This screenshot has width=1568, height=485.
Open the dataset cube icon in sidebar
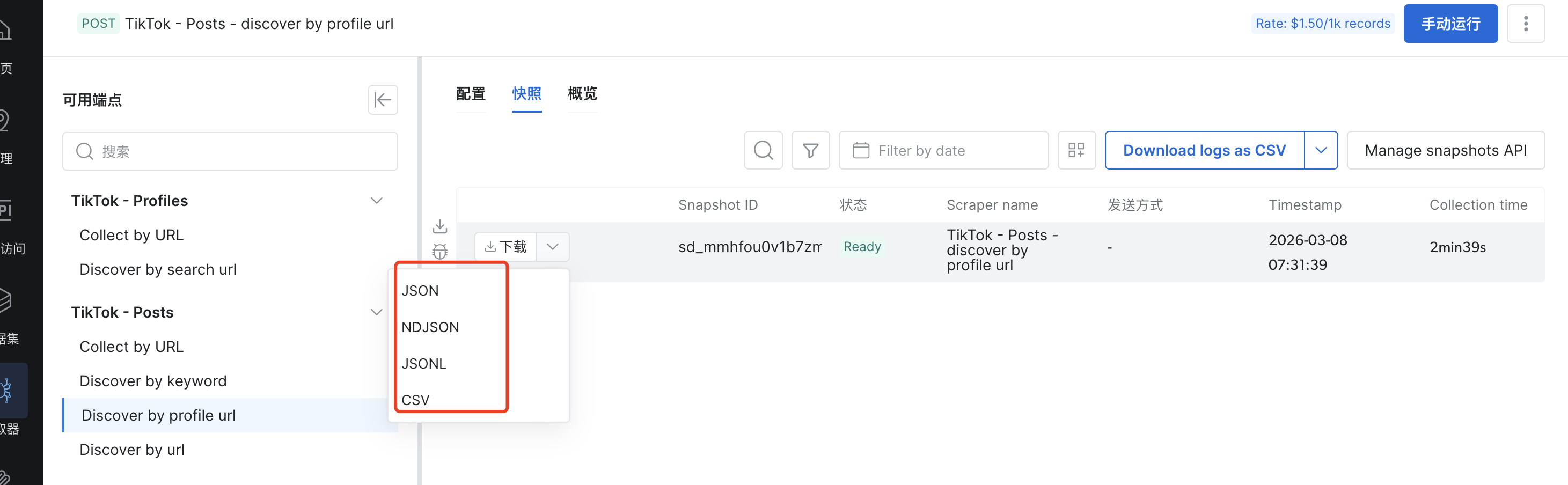[5, 299]
